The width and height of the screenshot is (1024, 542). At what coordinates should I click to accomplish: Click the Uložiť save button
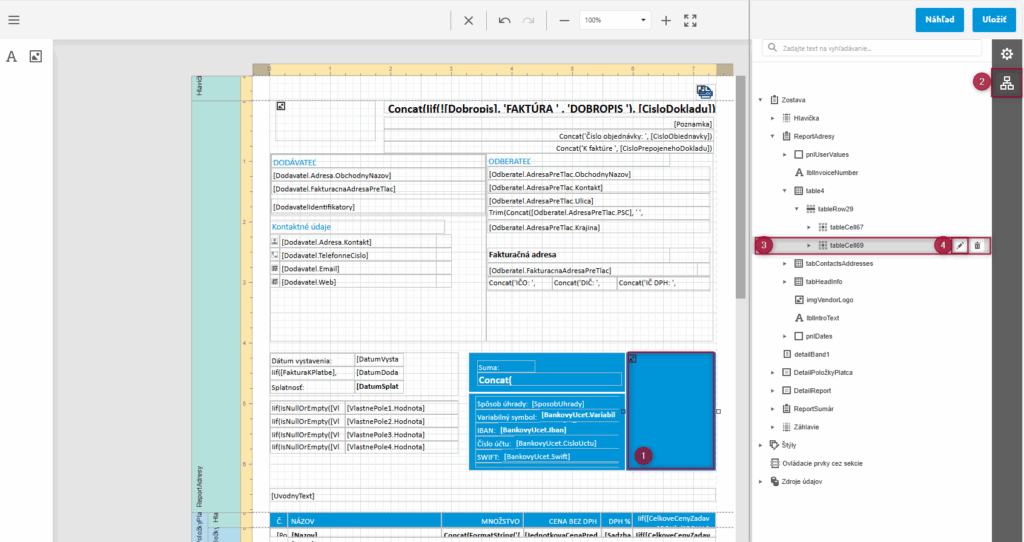point(993,20)
